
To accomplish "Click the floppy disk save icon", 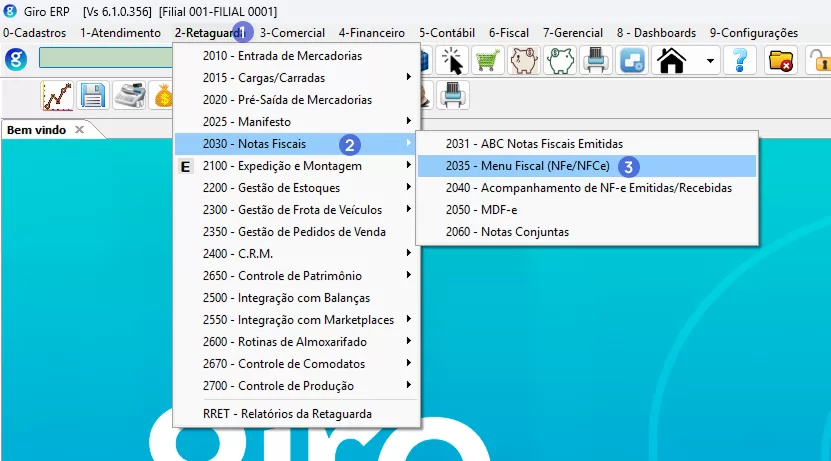I will click(93, 96).
